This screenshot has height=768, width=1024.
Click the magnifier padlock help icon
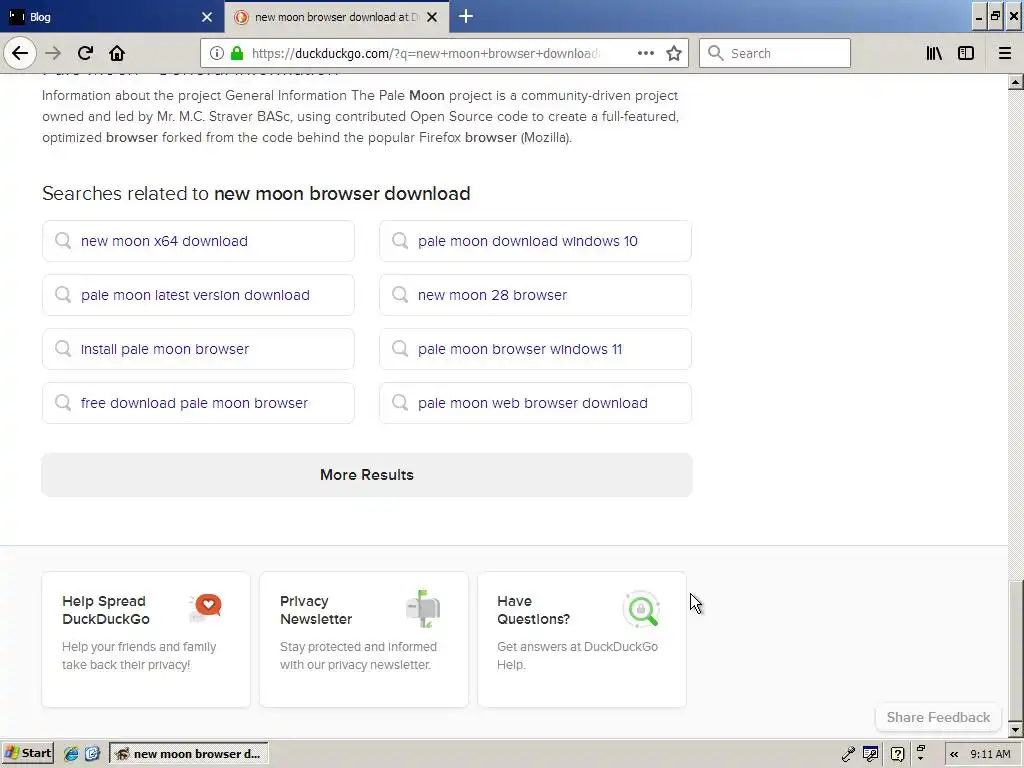coord(642,609)
